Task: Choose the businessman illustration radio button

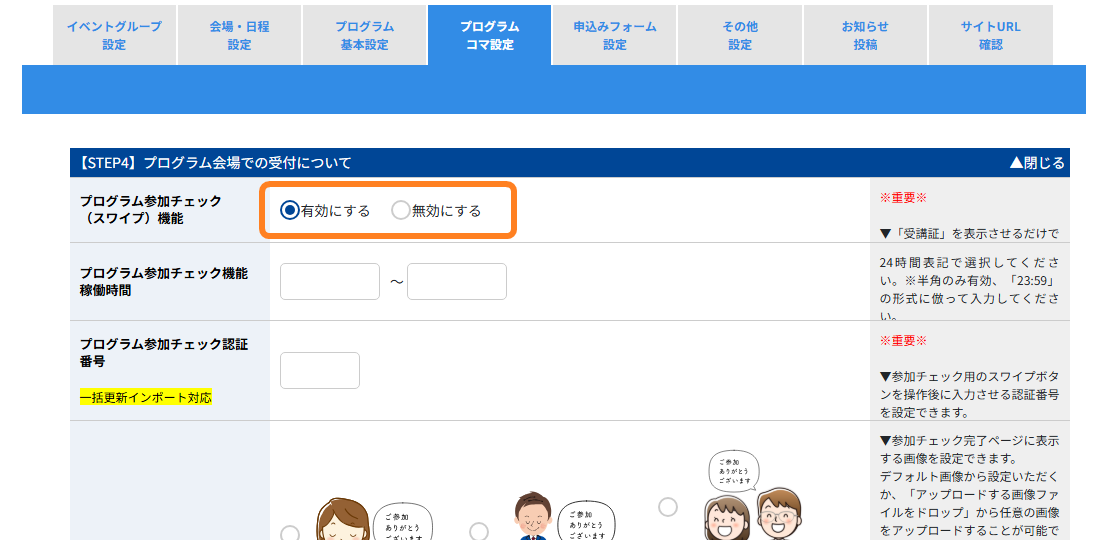Action: point(479,531)
